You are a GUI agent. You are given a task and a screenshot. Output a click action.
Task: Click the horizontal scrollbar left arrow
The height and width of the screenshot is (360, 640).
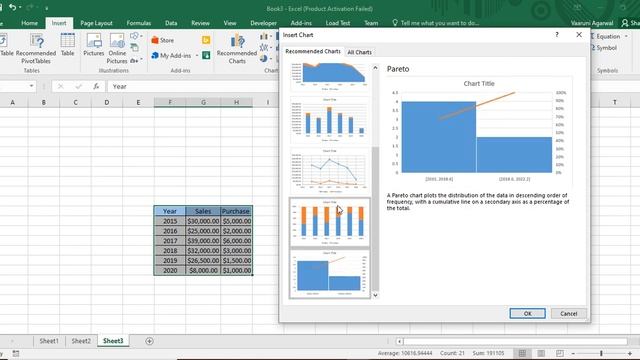pyautogui.click(x=399, y=341)
